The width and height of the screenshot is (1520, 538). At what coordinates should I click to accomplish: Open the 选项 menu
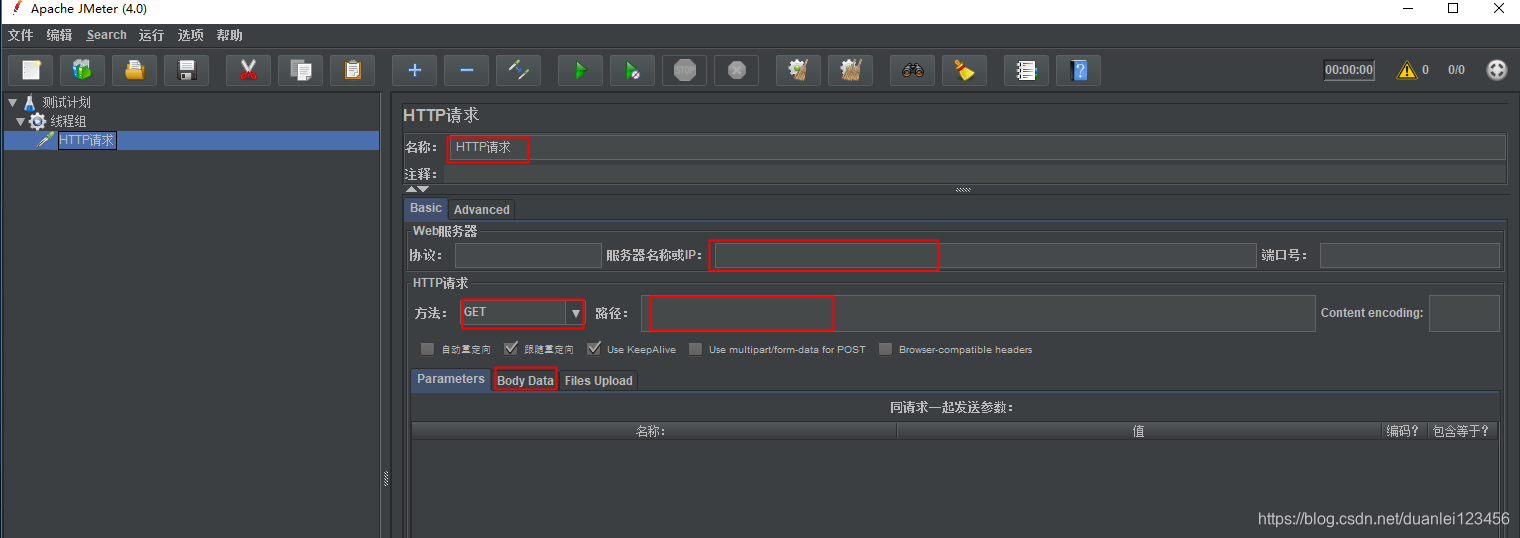tap(191, 35)
